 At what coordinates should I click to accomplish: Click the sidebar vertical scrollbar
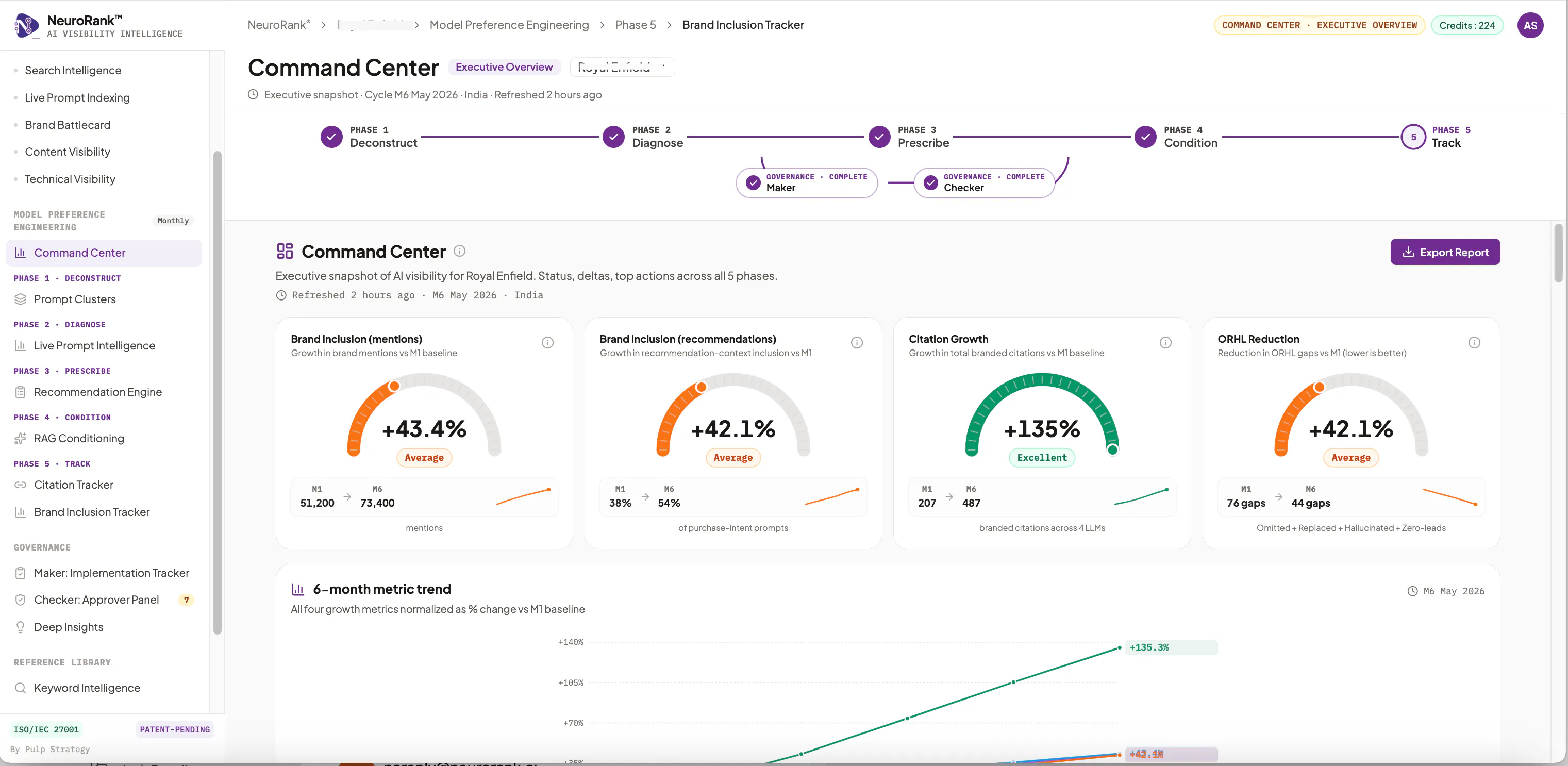click(x=218, y=393)
